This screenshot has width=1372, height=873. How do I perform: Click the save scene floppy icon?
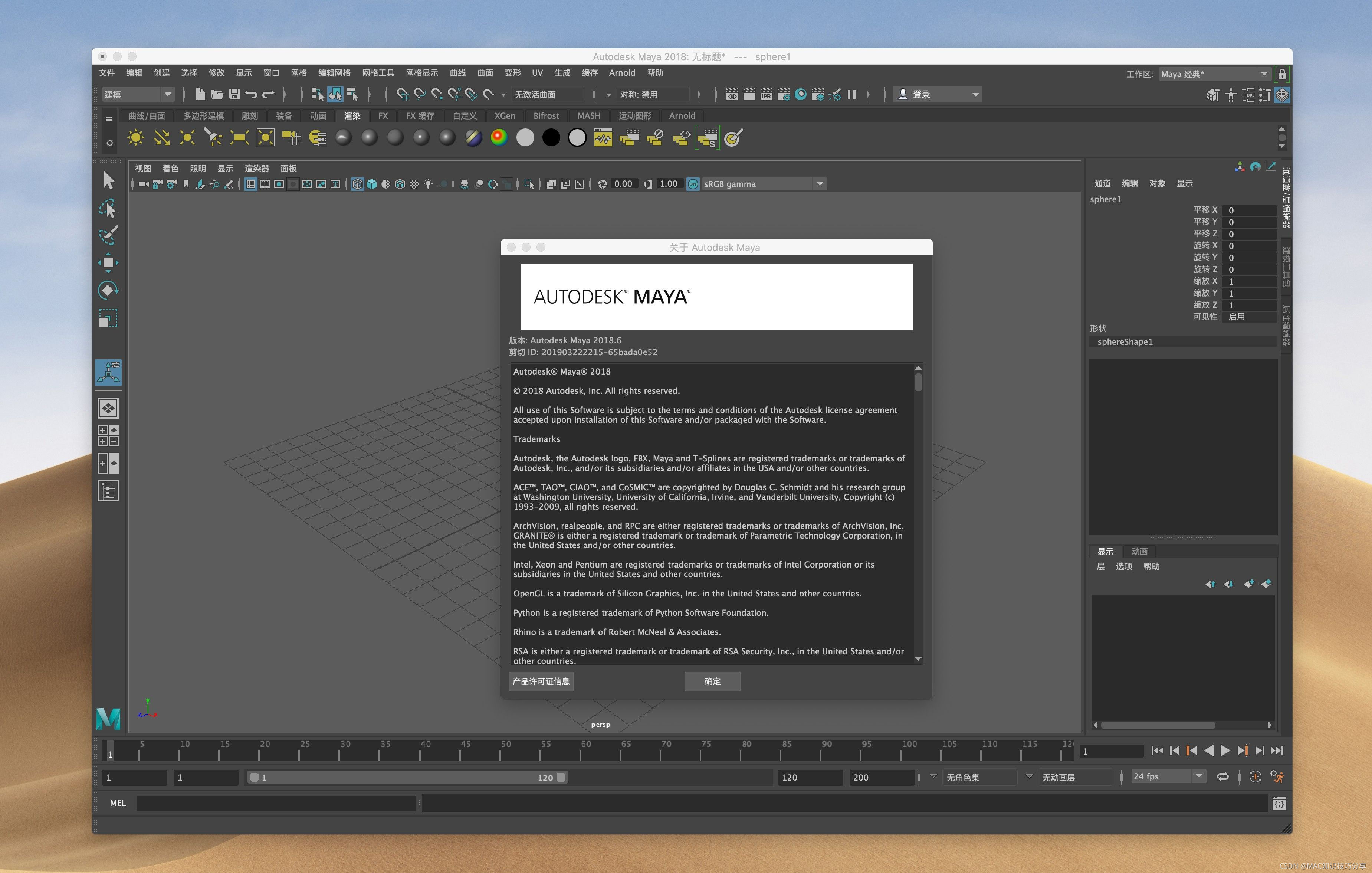coord(234,95)
